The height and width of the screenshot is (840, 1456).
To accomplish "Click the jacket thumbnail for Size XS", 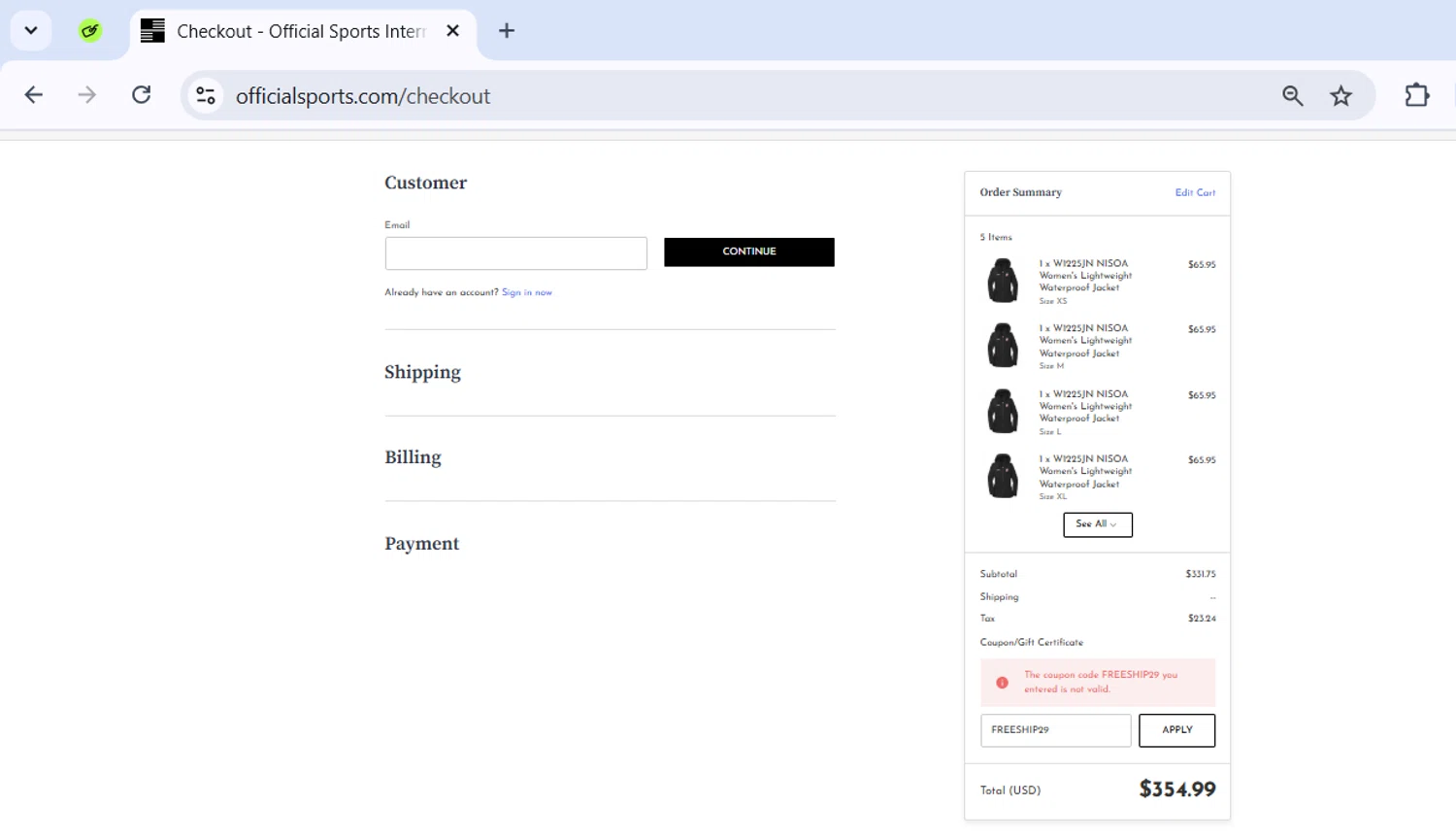I will [1003, 281].
